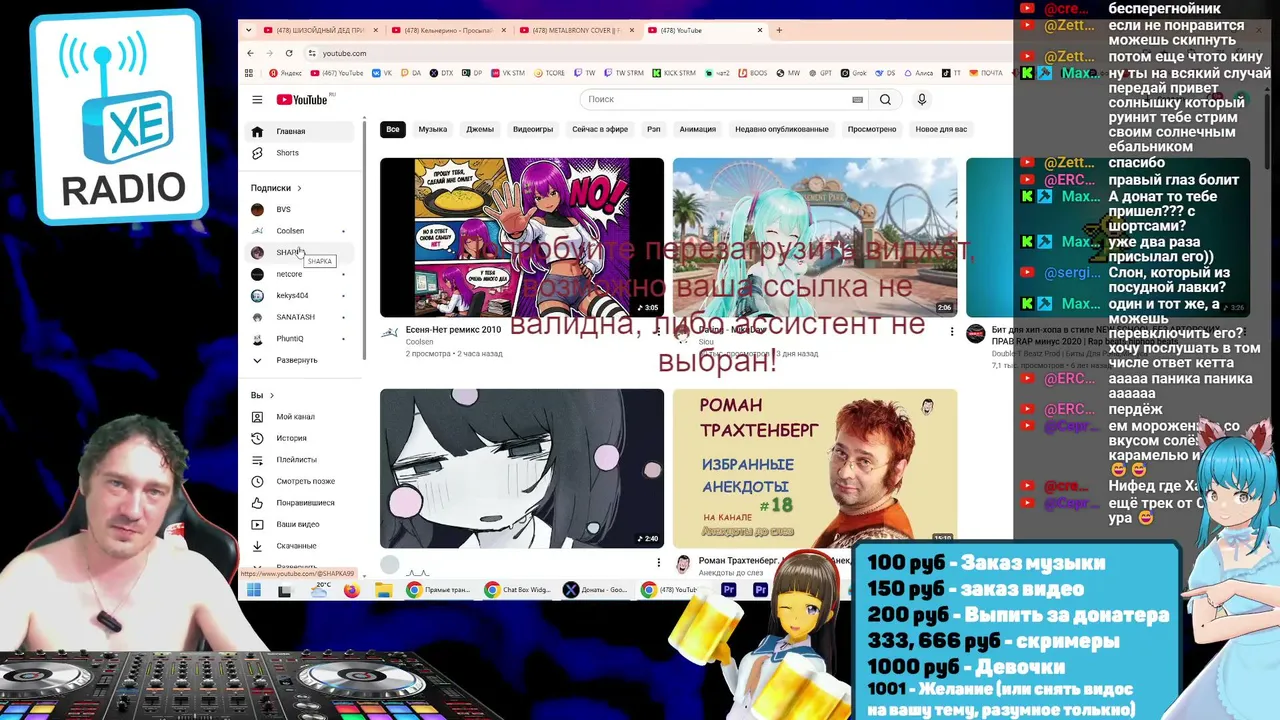Screen dimensions: 1280x720
Task: Open the Windows Start menu
Action: [254, 590]
